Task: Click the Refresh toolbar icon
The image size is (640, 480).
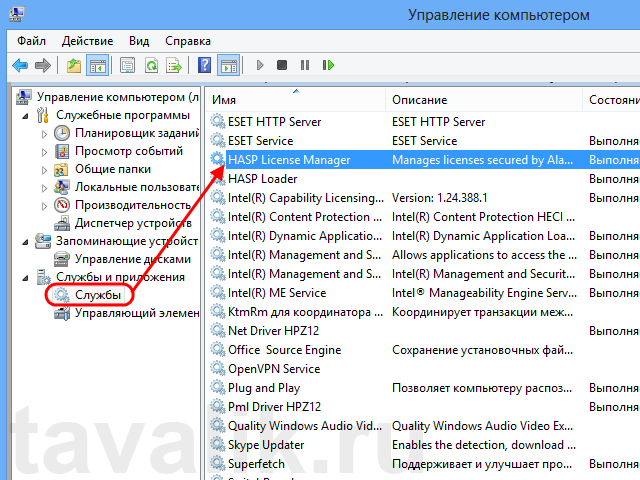Action: click(x=151, y=66)
